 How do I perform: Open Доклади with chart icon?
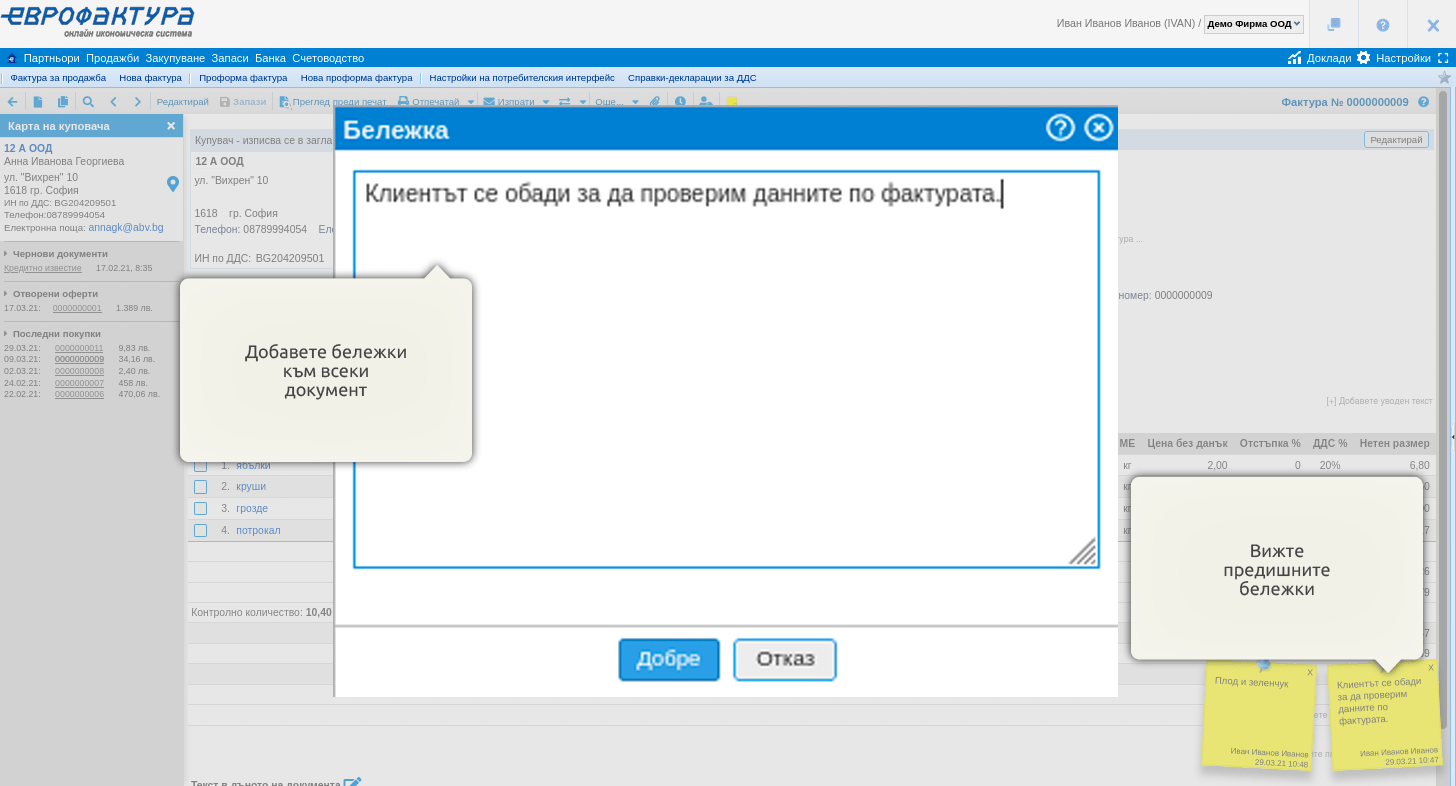(x=1319, y=58)
